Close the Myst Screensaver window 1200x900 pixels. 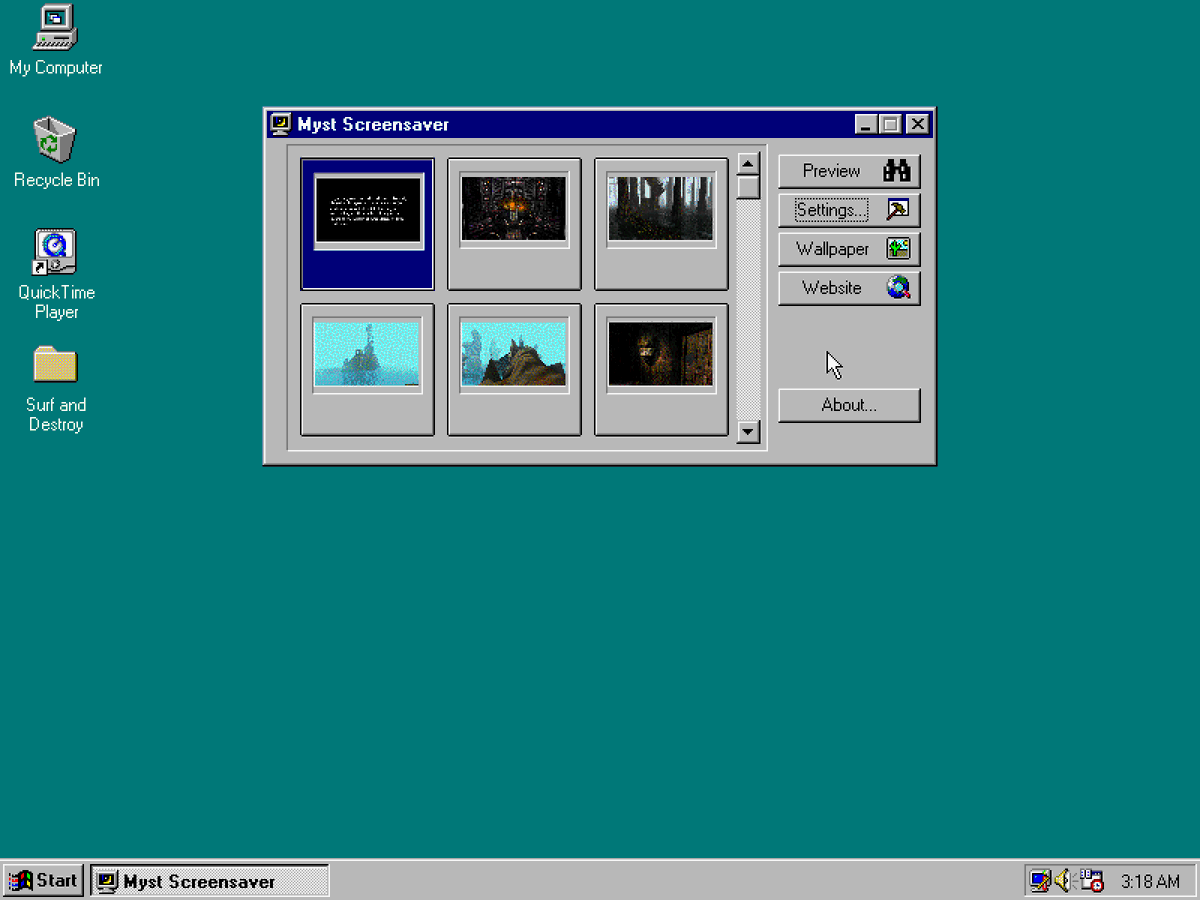click(918, 124)
